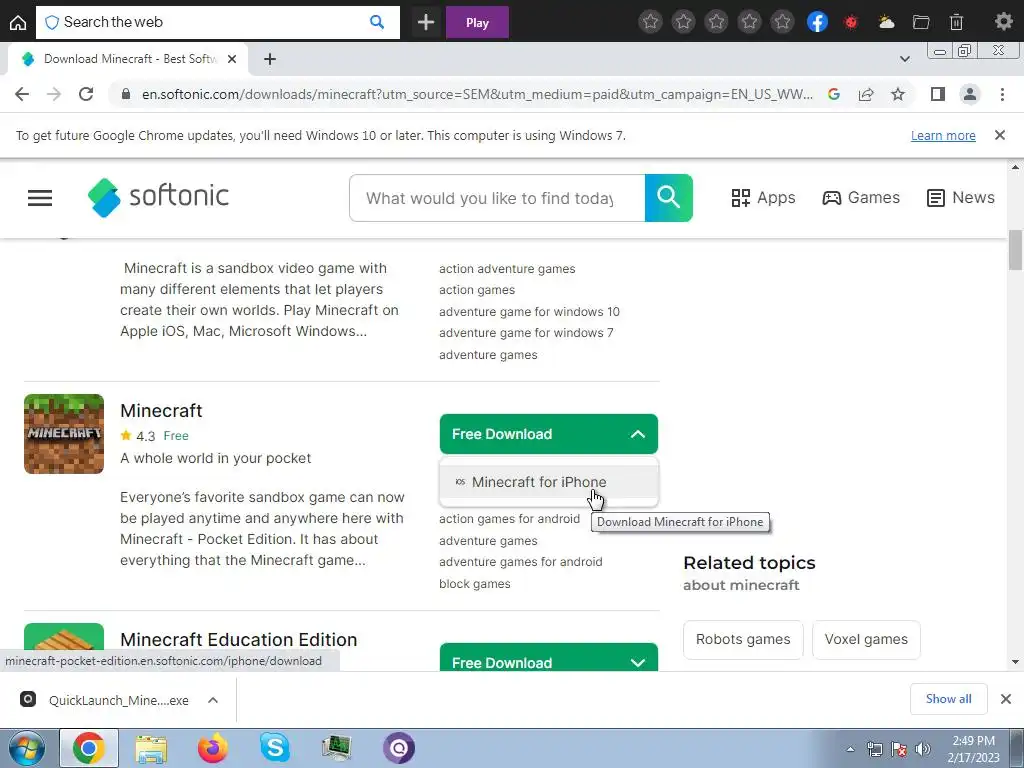This screenshot has width=1024, height=768.
Task: Open Chrome three-dot menu
Action: [x=1002, y=94]
